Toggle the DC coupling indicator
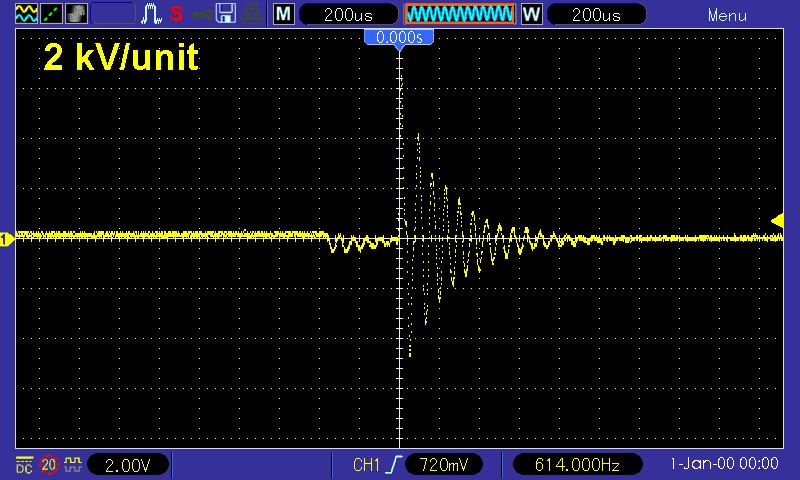Image resolution: width=800 pixels, height=480 pixels. (24, 464)
